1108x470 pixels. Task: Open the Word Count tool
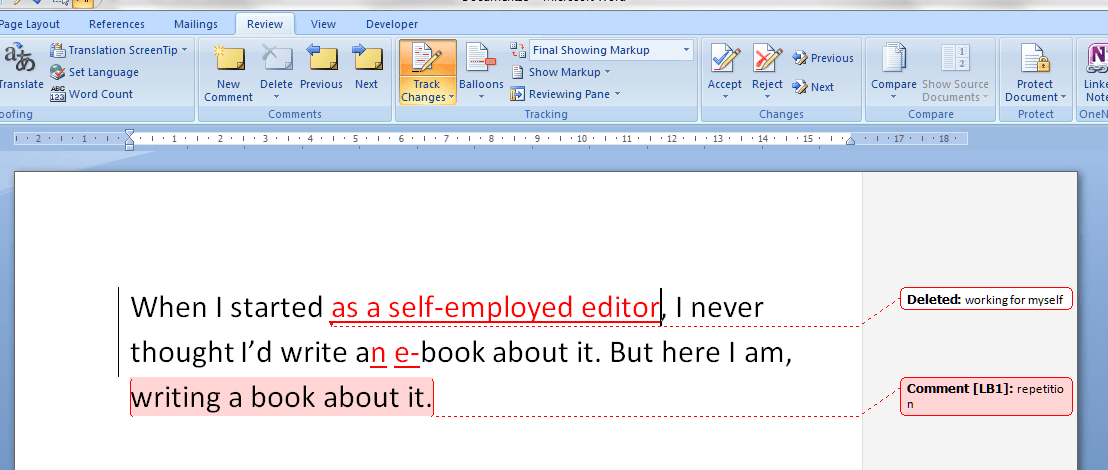tap(92, 94)
